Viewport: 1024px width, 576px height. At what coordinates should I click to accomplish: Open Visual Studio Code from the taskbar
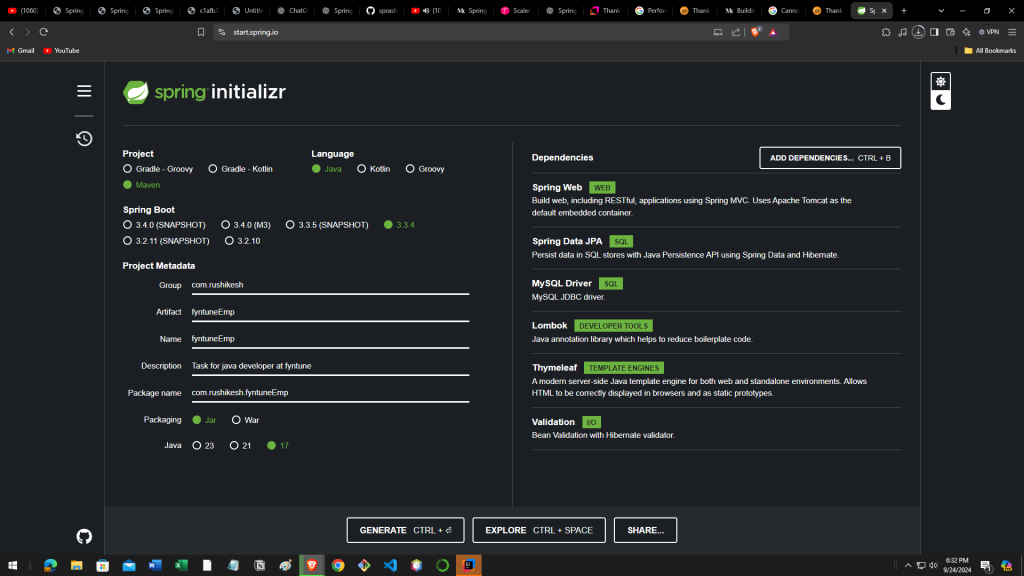tap(391, 566)
